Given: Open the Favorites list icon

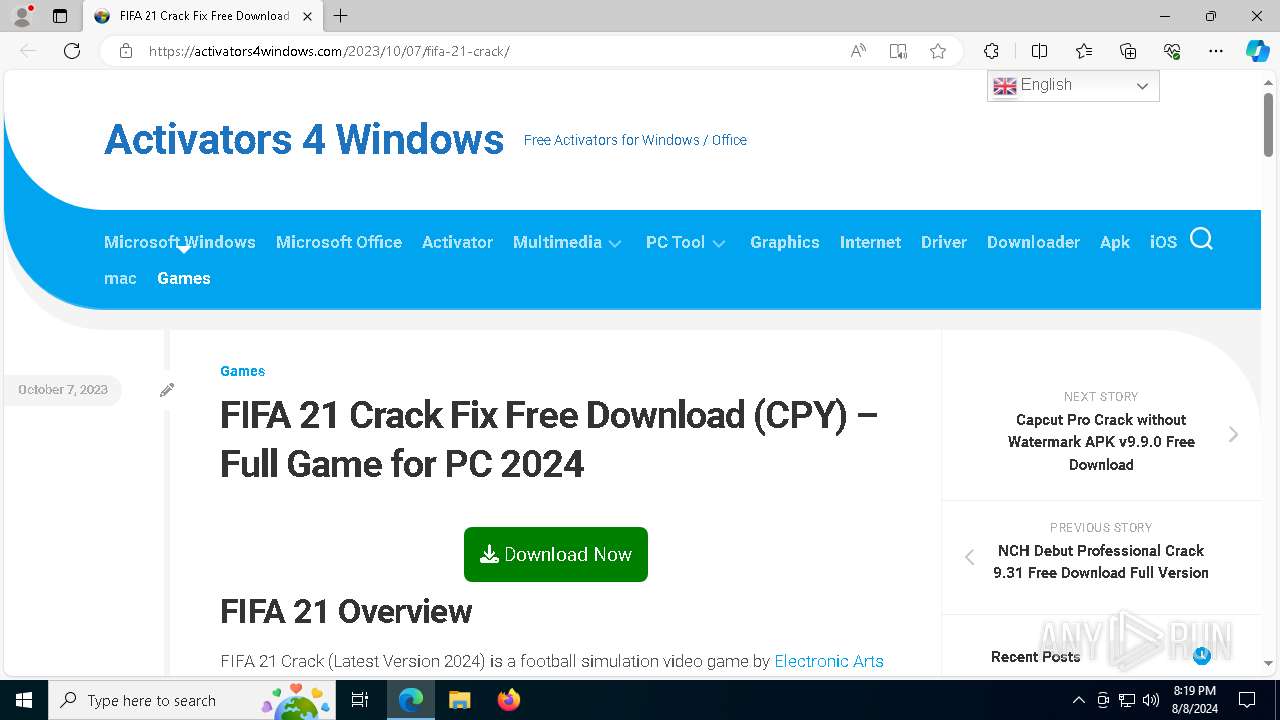Looking at the screenshot, I should click(x=1084, y=51).
